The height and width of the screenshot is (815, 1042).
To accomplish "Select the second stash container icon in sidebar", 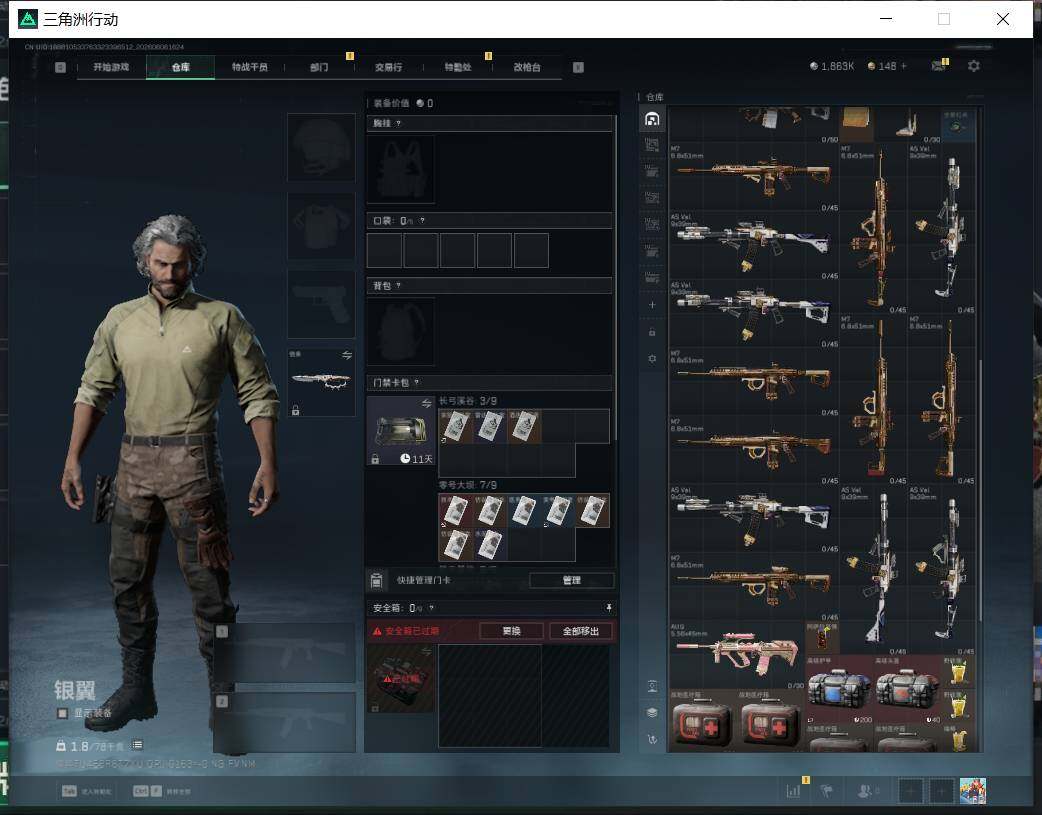I will pos(652,145).
